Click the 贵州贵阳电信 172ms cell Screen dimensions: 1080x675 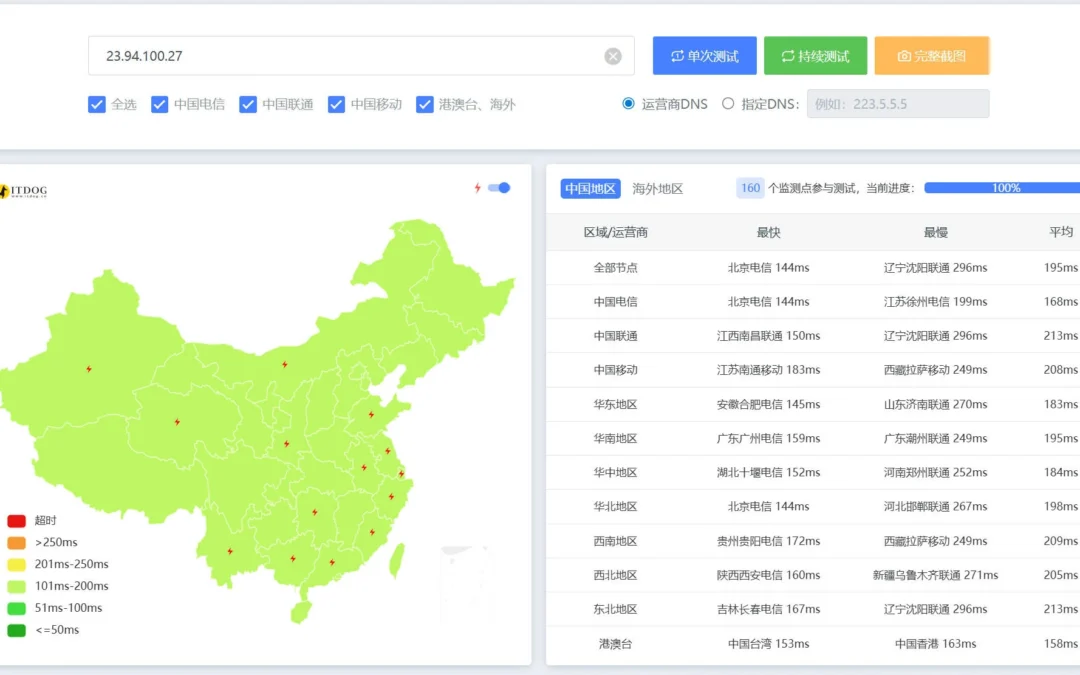(769, 541)
